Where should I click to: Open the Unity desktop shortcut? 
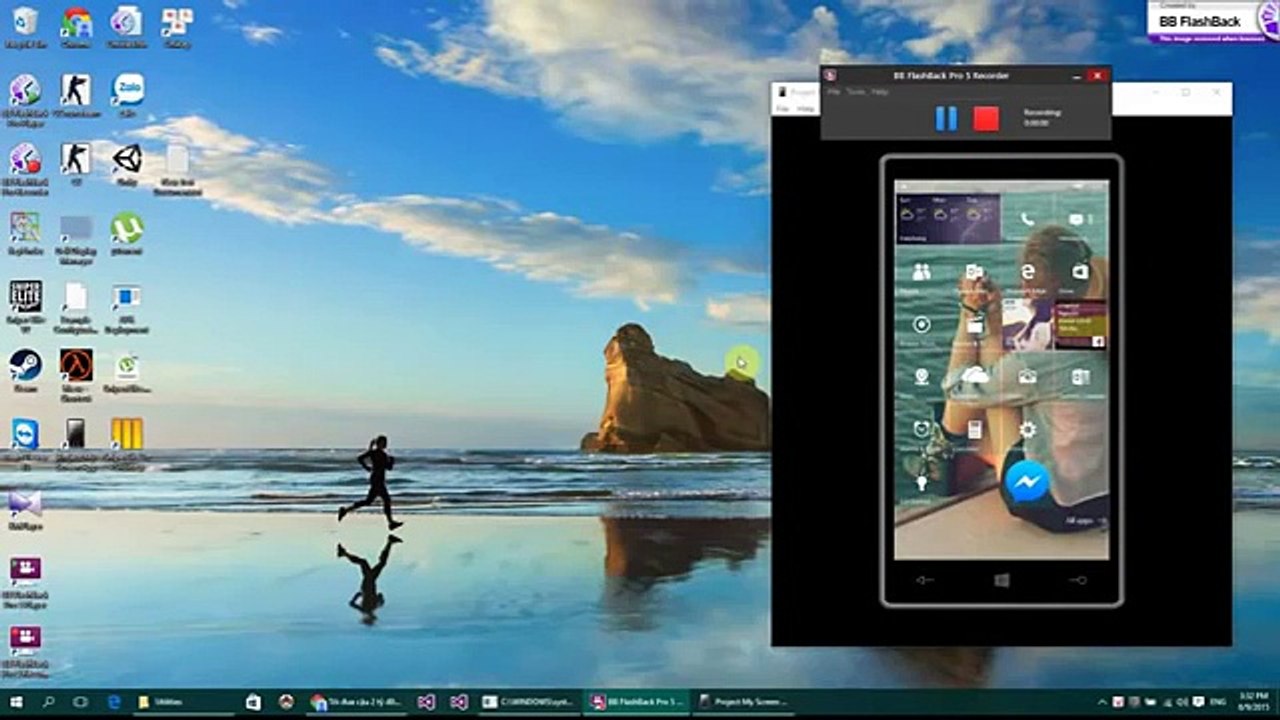pyautogui.click(x=127, y=164)
